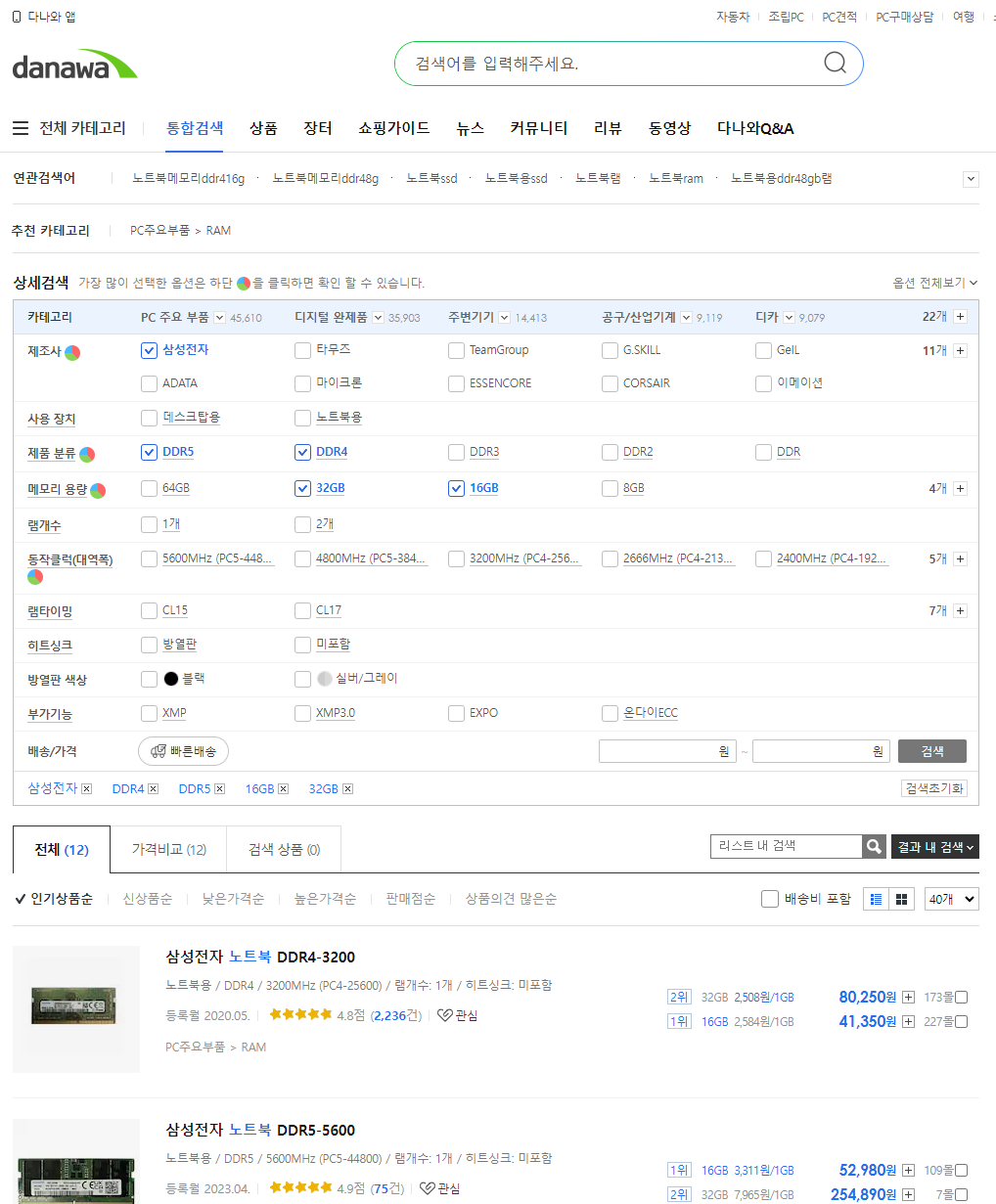Click the main search input field
The width and height of the screenshot is (996, 1204).
tap(607, 64)
